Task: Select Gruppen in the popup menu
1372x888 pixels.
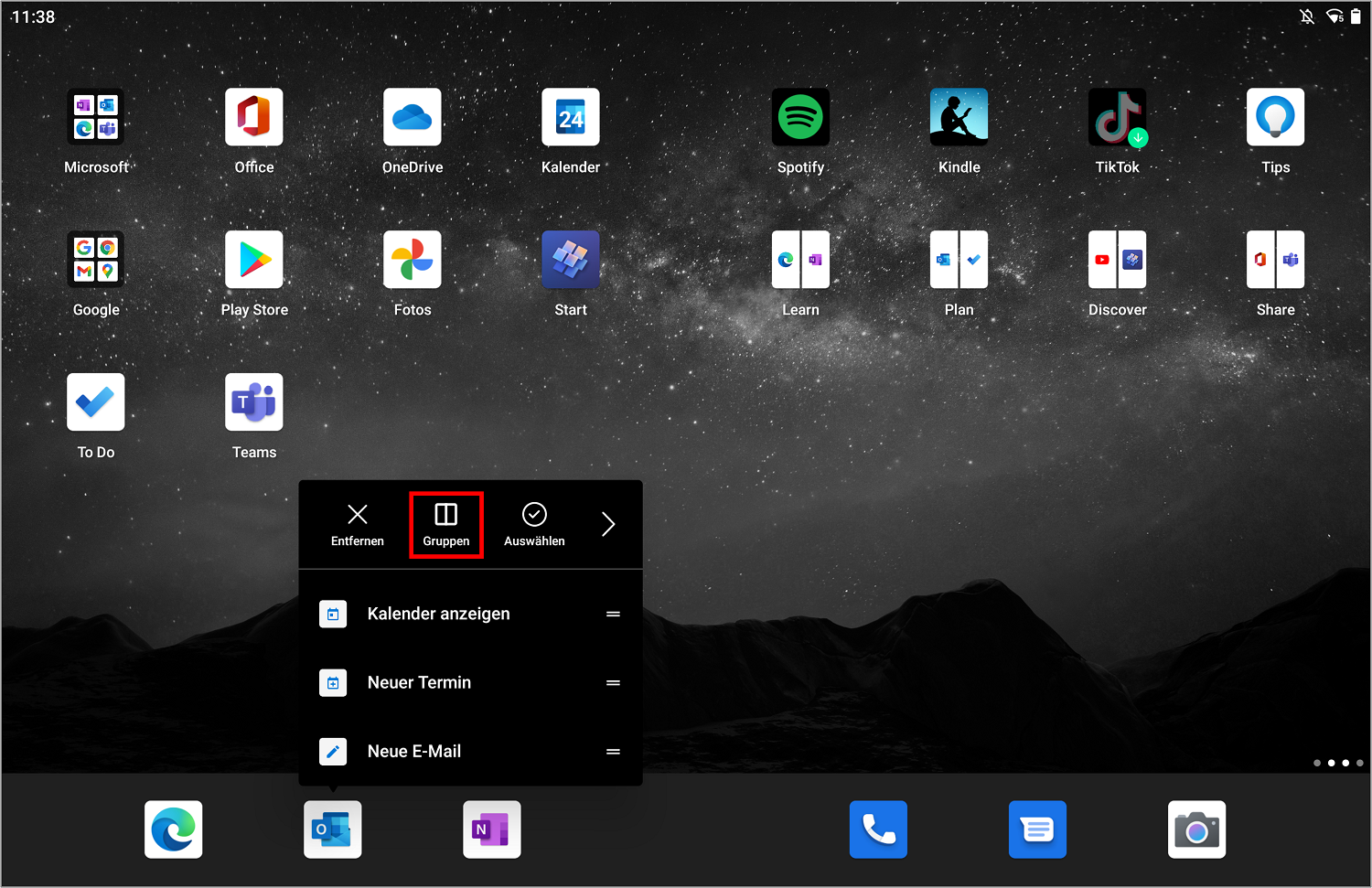Action: pos(446,525)
